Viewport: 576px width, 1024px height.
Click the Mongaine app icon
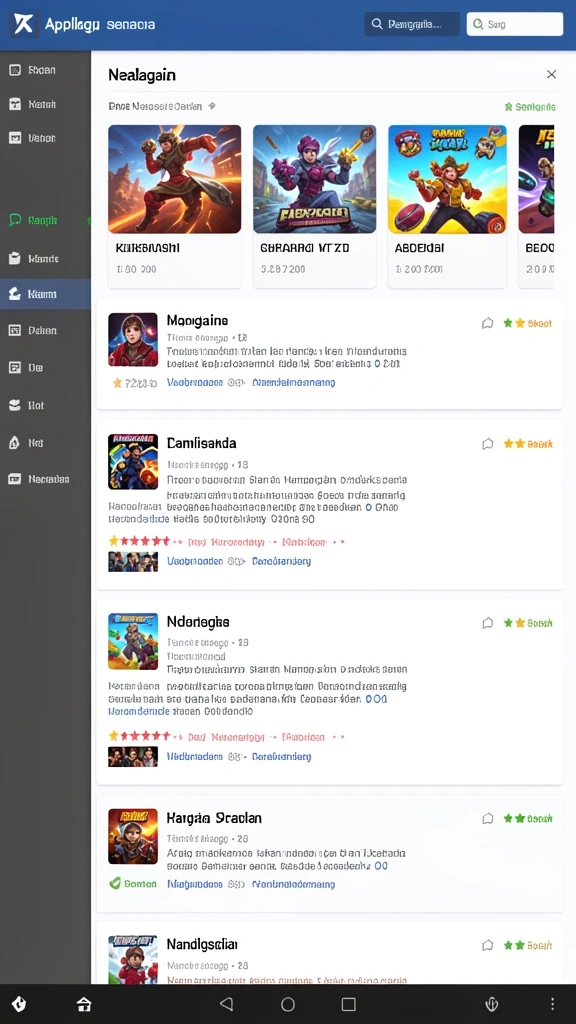pyautogui.click(x=133, y=339)
